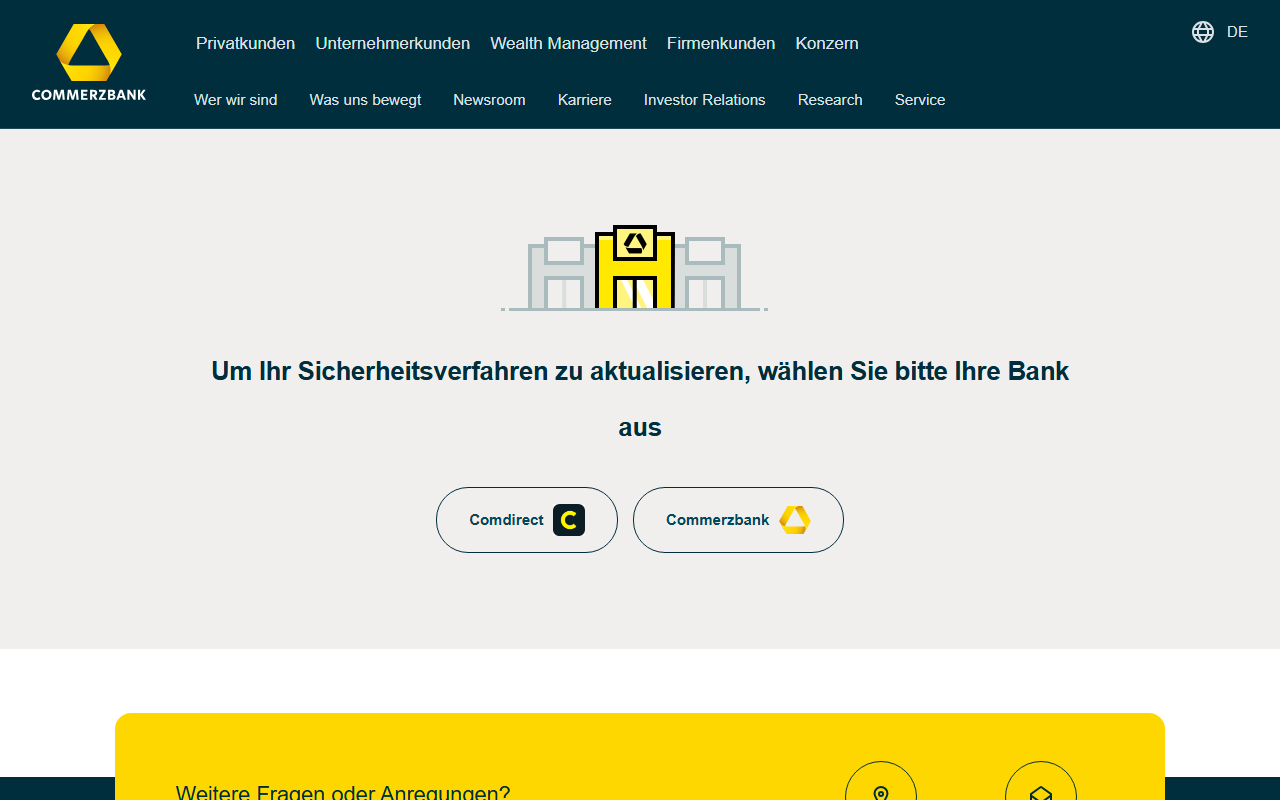Open the Karriere menu item

pos(585,100)
